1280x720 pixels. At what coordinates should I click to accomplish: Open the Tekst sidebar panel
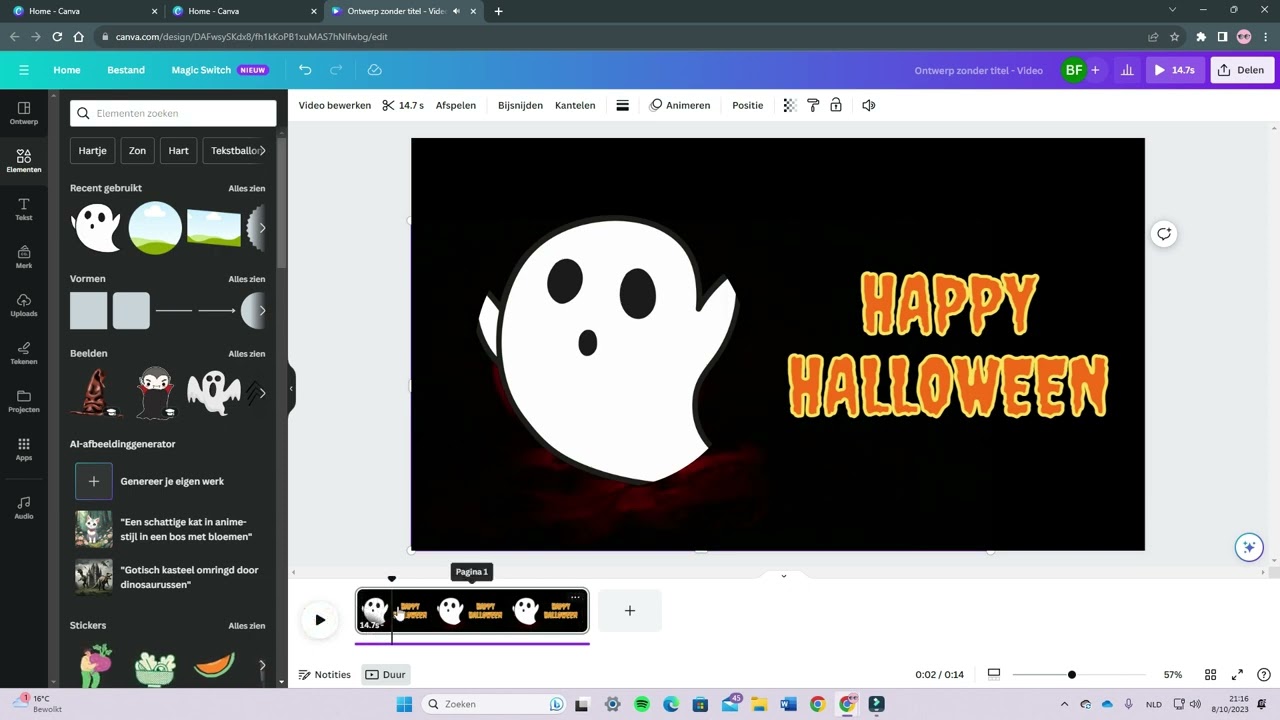point(24,209)
